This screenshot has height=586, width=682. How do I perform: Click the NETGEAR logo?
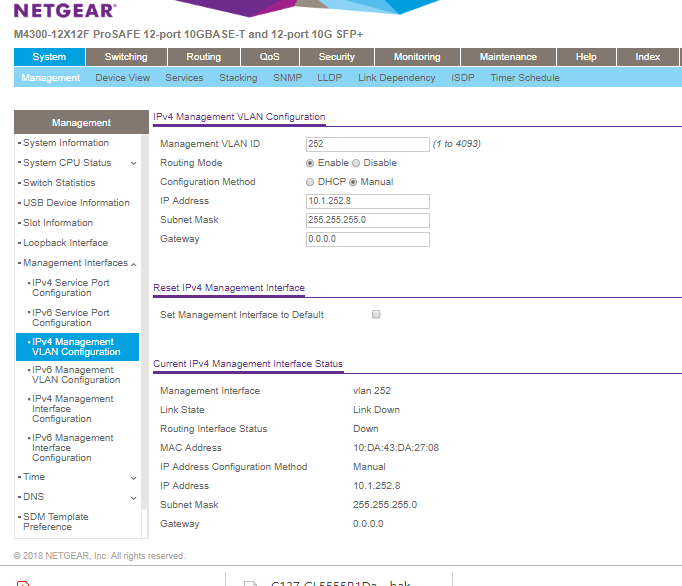click(65, 10)
